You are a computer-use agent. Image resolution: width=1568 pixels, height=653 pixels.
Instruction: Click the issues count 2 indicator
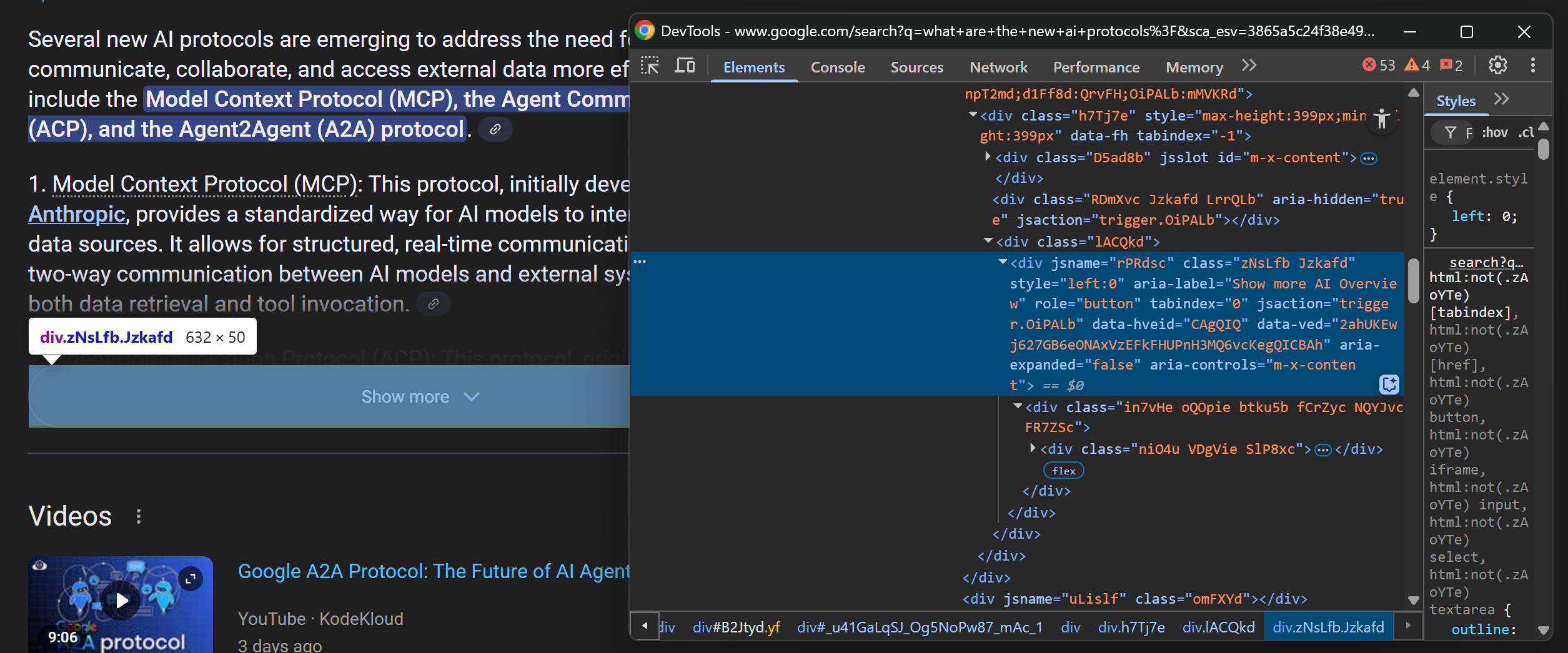click(x=1451, y=65)
